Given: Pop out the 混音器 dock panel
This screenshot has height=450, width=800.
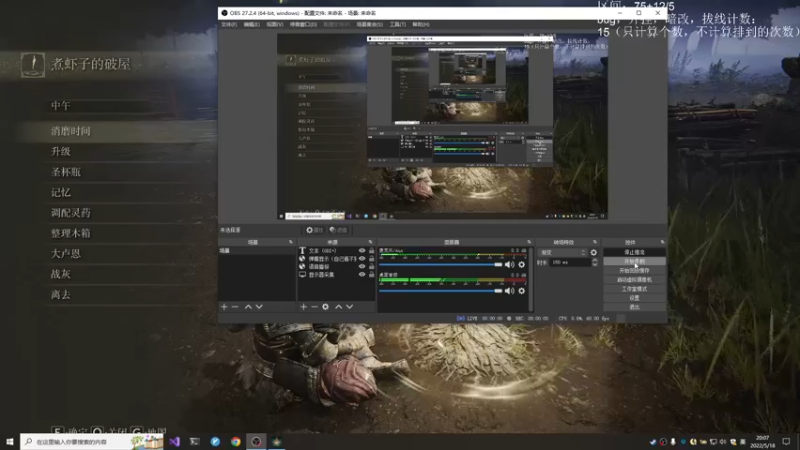Looking at the screenshot, I should [x=529, y=242].
